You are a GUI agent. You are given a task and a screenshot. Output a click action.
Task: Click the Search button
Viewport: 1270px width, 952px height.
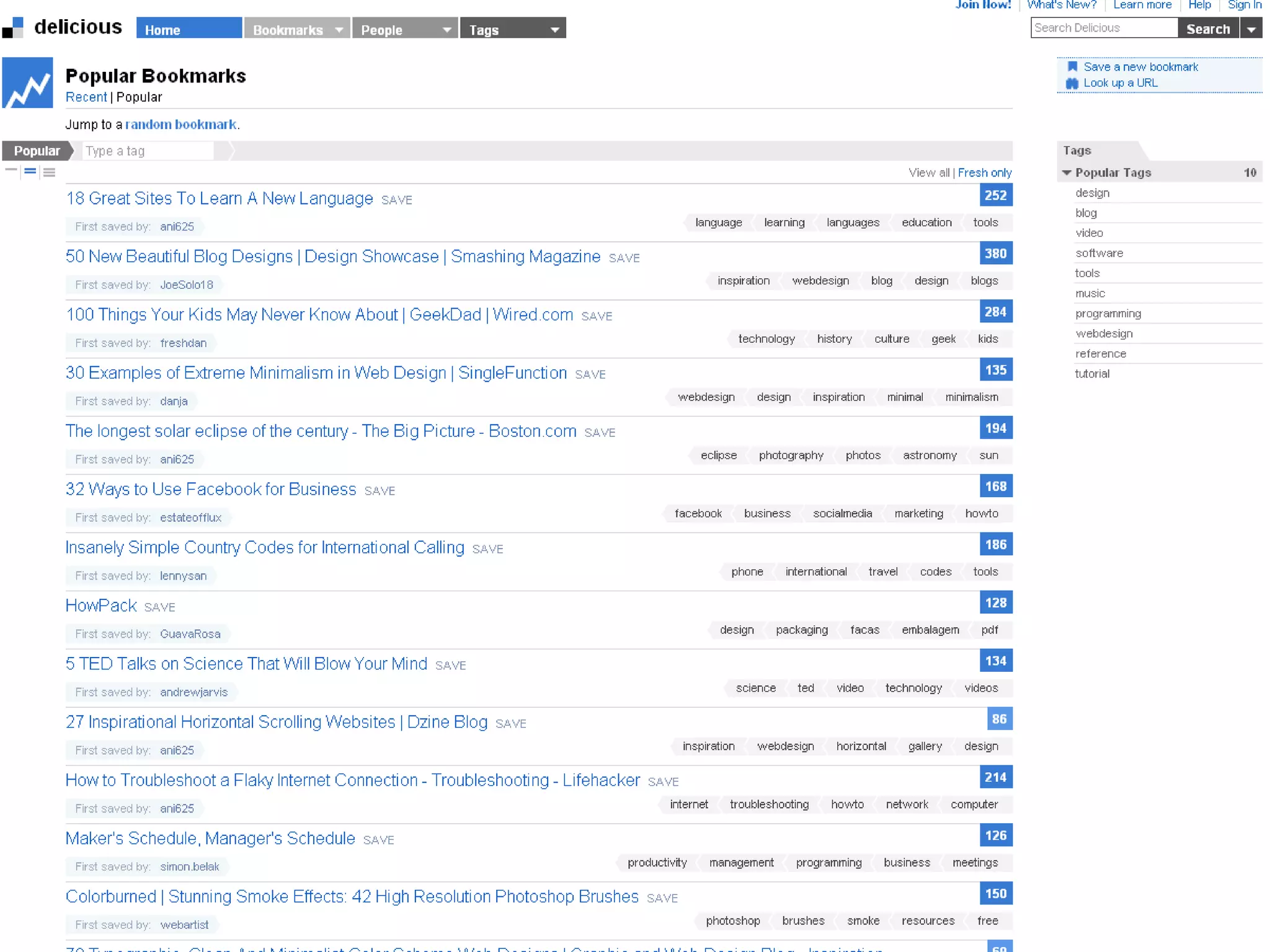[x=1207, y=29]
